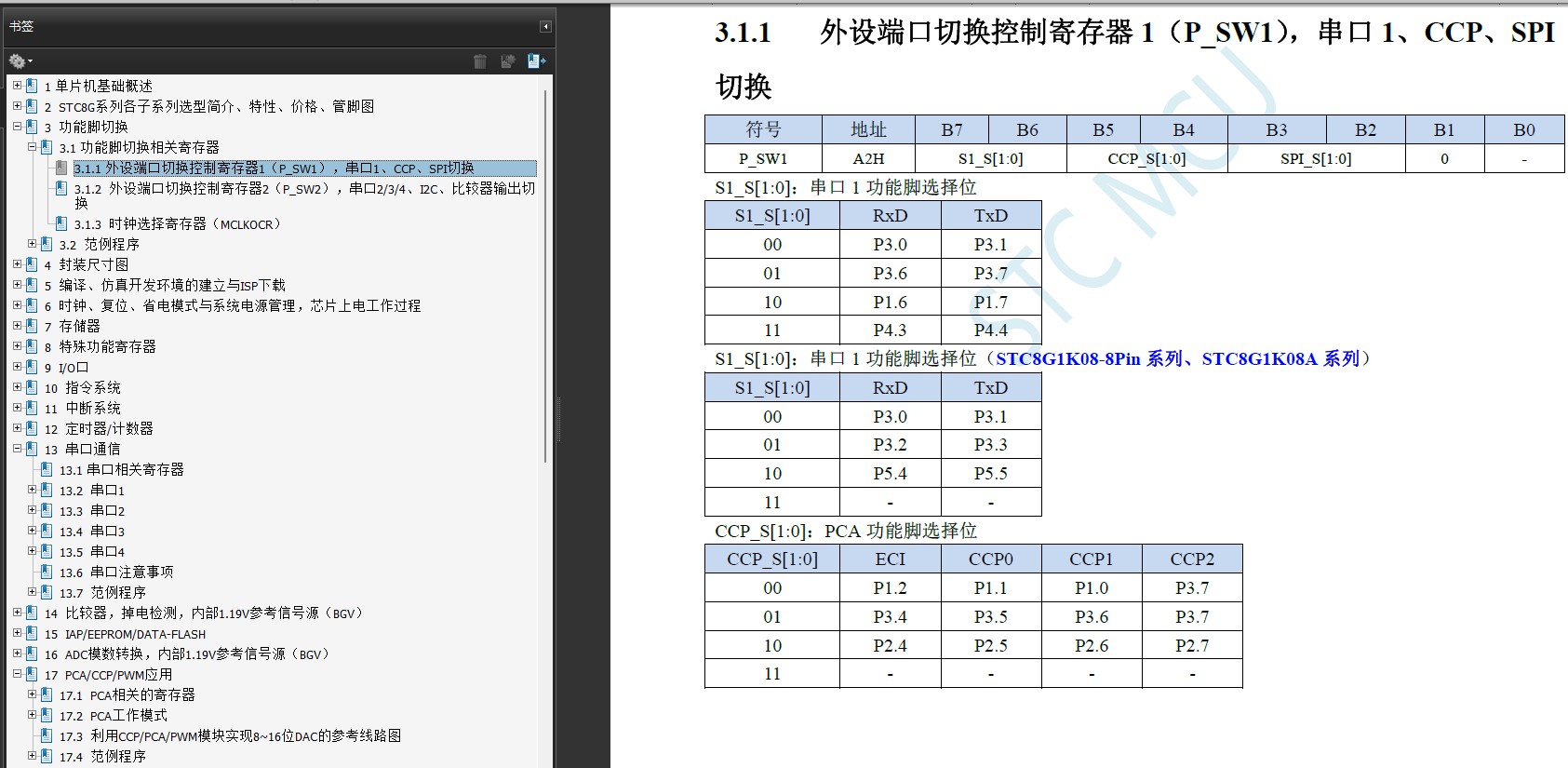Click the A2H address cell
This screenshot has width=1568, height=768.
click(868, 159)
